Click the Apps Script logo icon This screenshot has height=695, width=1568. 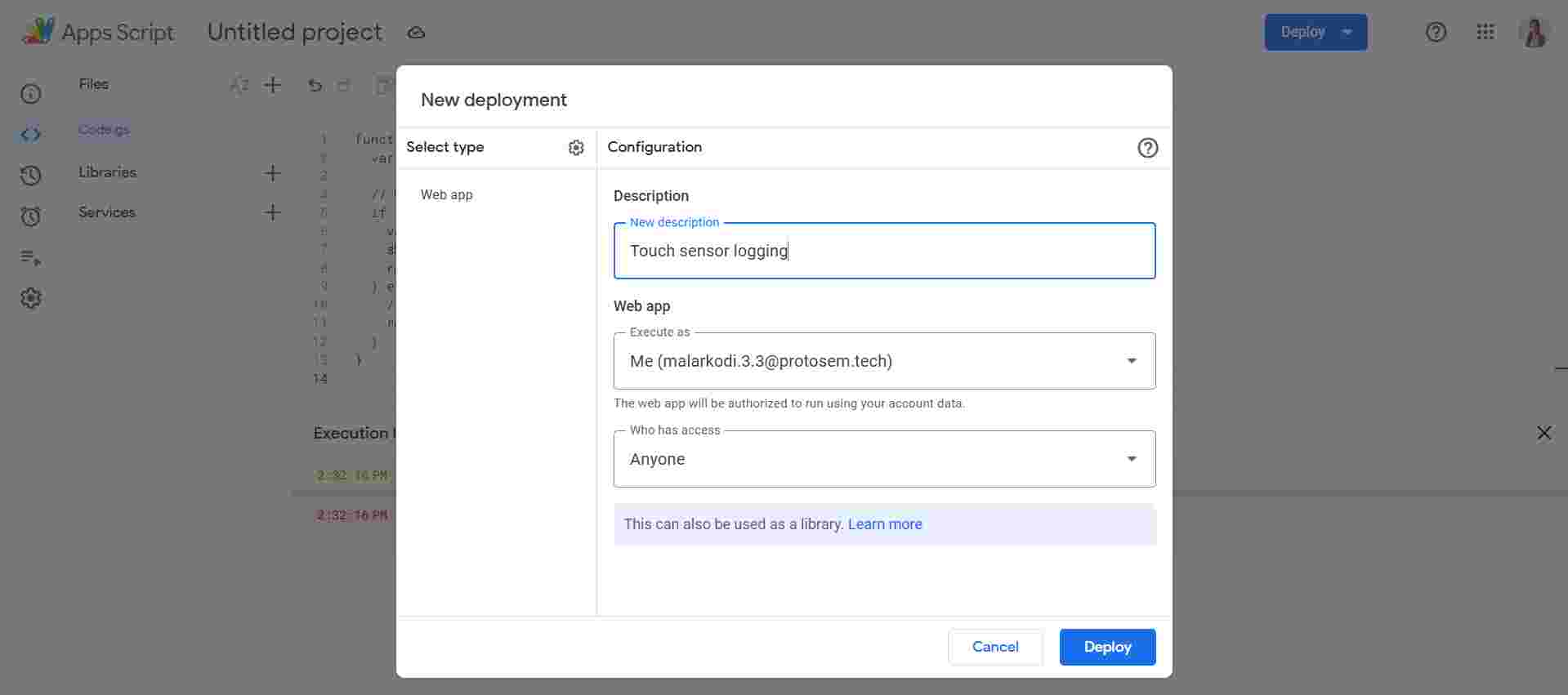click(38, 31)
